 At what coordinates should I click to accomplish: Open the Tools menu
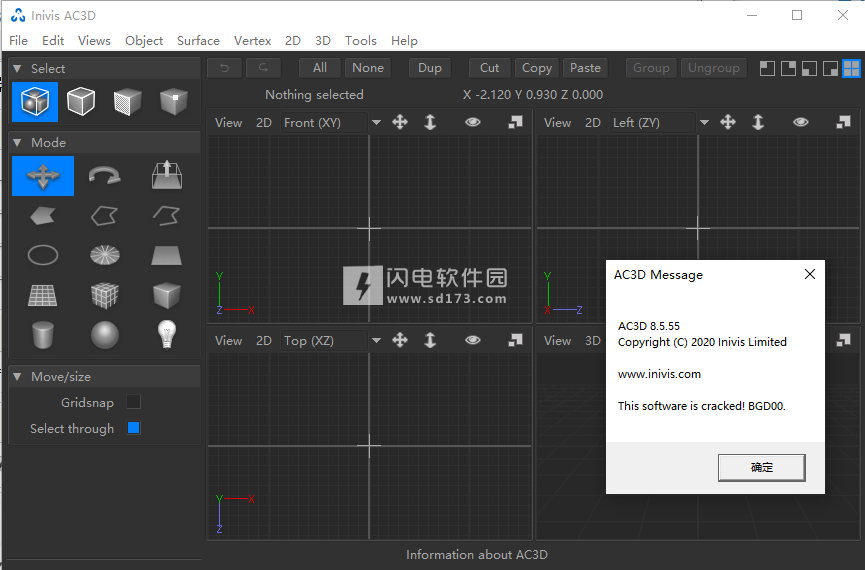tap(361, 41)
